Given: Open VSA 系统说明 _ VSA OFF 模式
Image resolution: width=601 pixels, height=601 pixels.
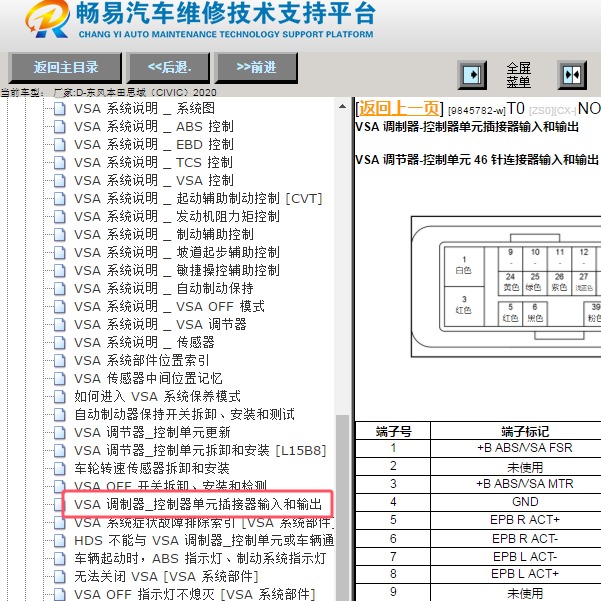Looking at the screenshot, I should [x=169, y=307].
